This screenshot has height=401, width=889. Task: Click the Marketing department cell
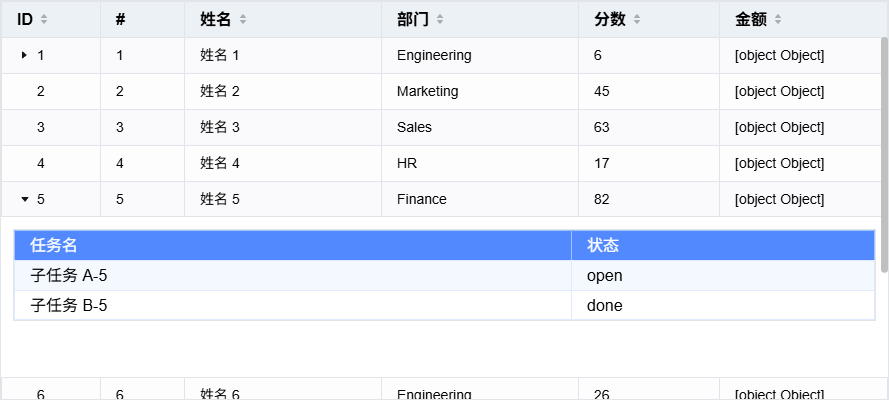click(427, 92)
